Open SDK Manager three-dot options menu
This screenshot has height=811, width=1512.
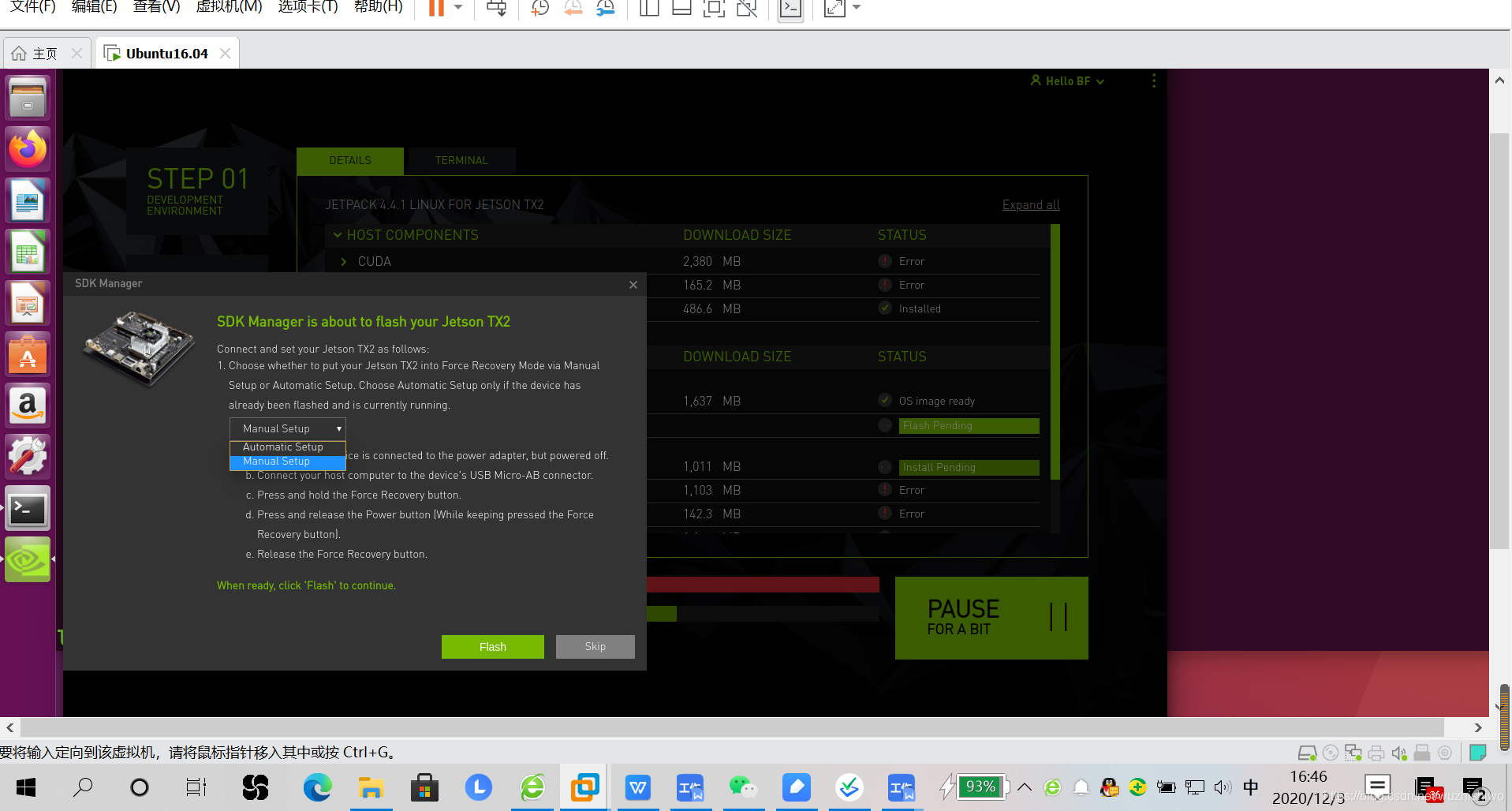(x=1154, y=80)
